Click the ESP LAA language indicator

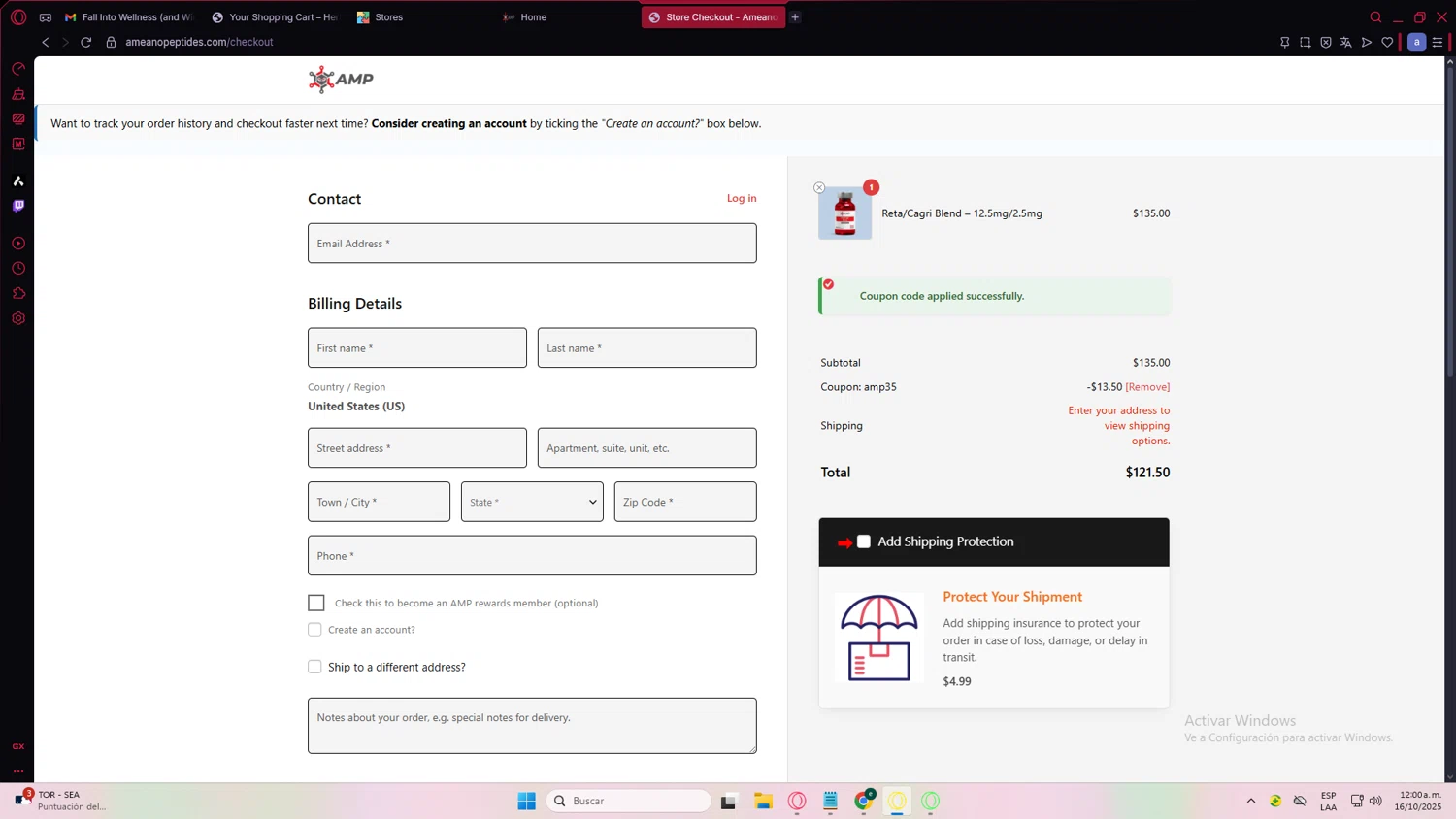1329,801
